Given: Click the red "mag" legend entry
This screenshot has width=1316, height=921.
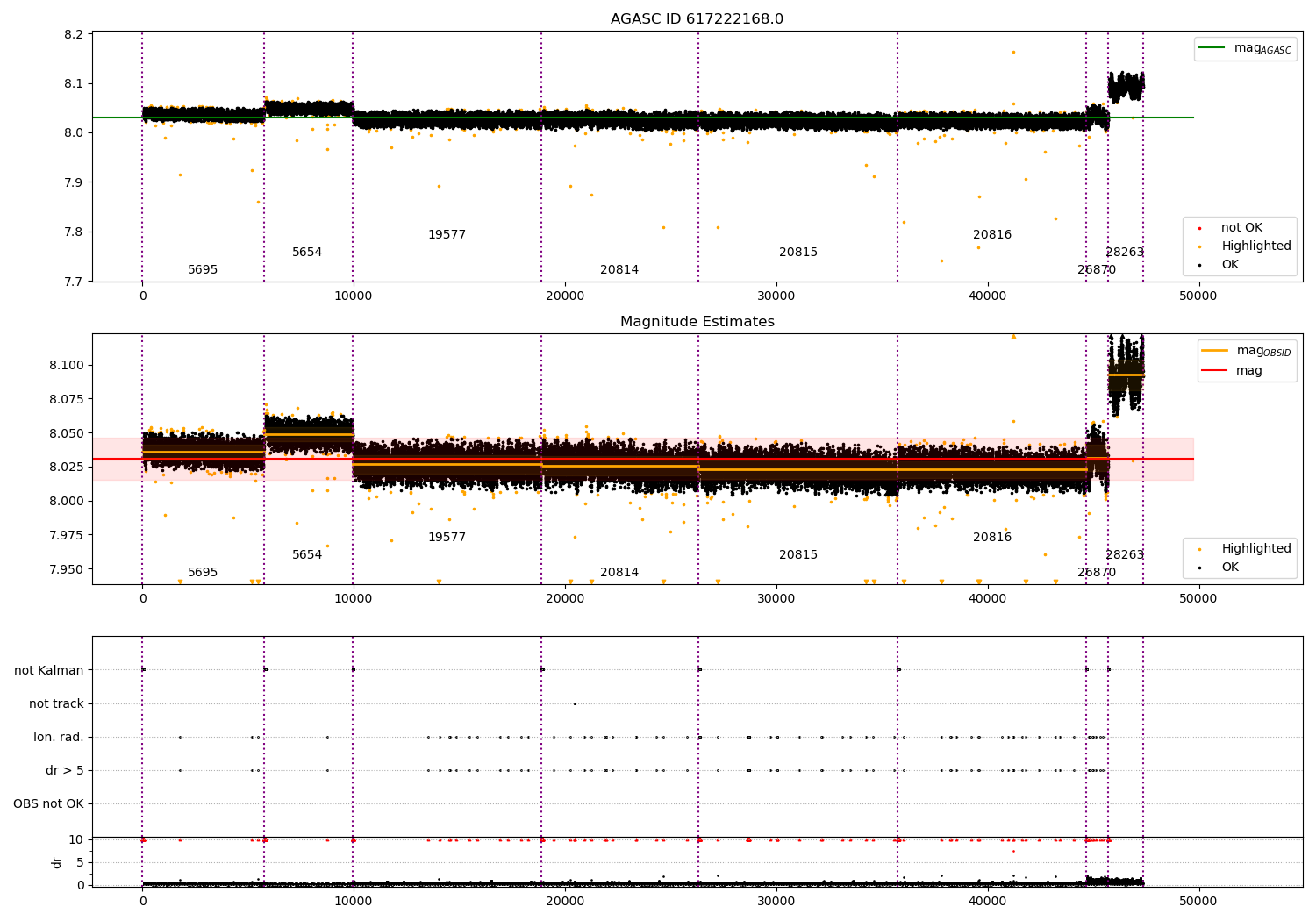Looking at the screenshot, I should pos(1232,371).
